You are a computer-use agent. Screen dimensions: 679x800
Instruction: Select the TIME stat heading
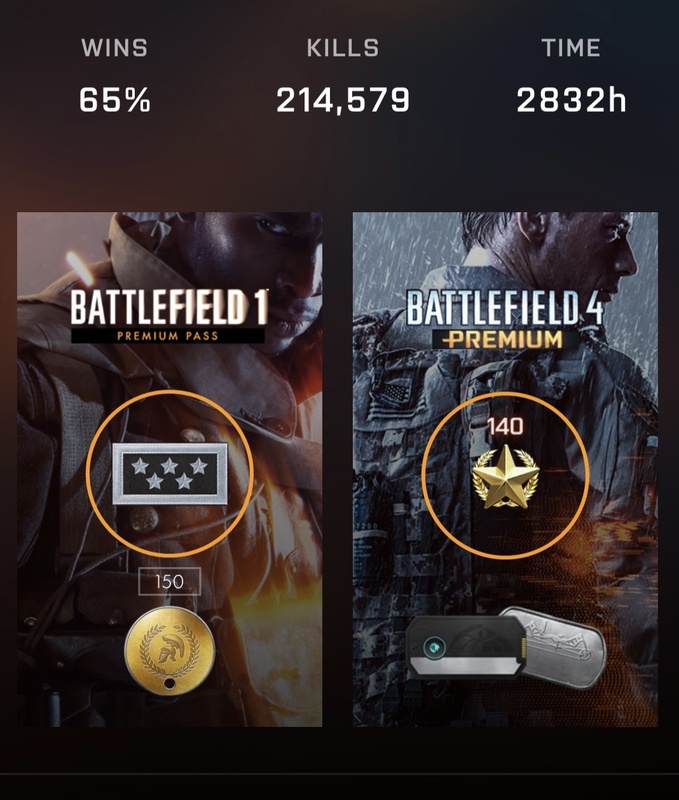tap(571, 48)
